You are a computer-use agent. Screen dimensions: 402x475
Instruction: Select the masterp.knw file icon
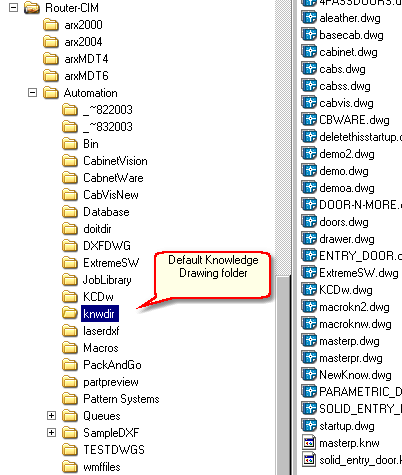tap(309, 443)
